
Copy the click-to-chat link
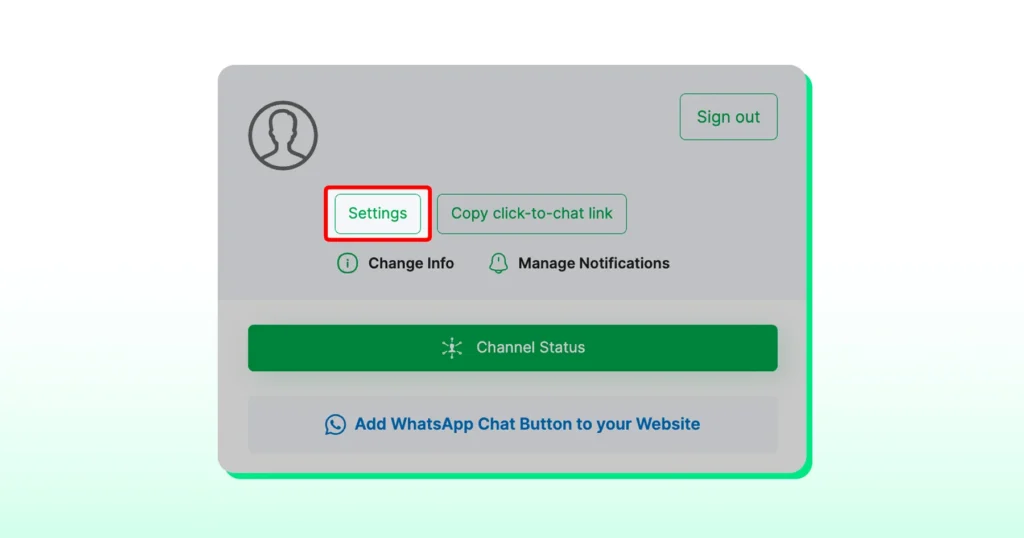coord(532,214)
